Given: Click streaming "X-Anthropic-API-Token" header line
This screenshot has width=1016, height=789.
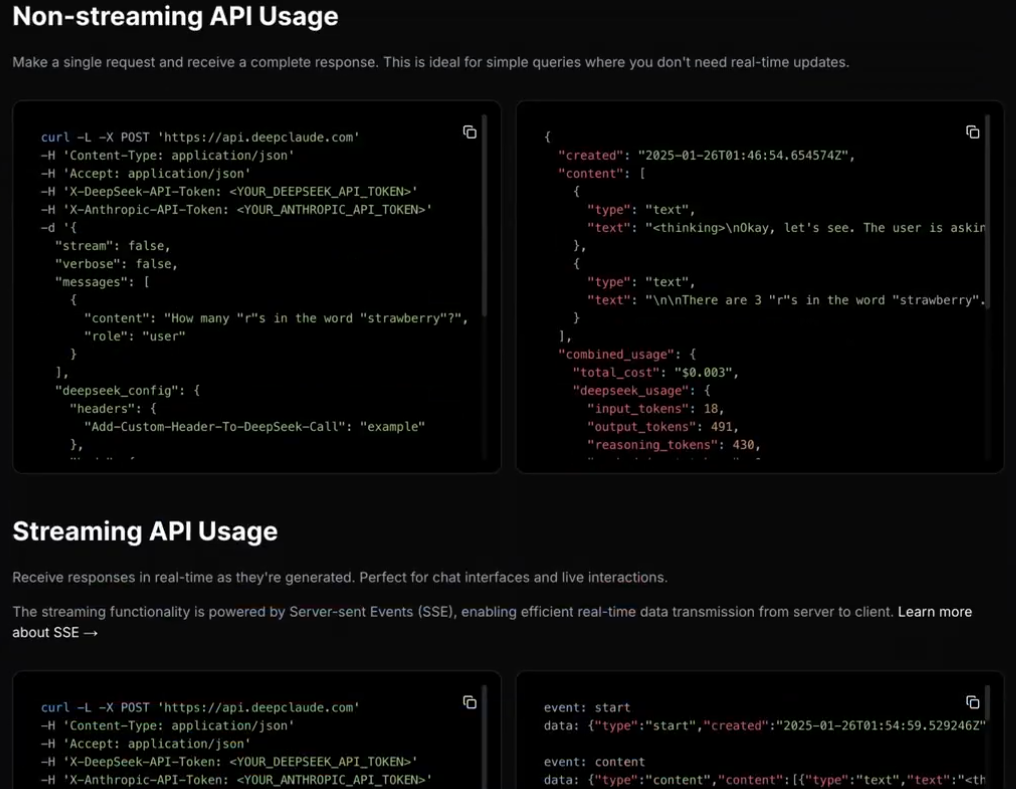Looking at the screenshot, I should pos(237,780).
